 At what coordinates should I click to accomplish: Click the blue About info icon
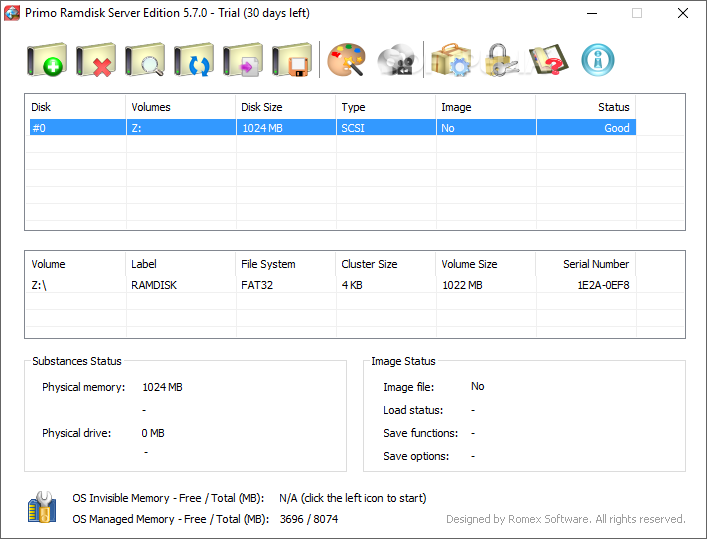598,60
